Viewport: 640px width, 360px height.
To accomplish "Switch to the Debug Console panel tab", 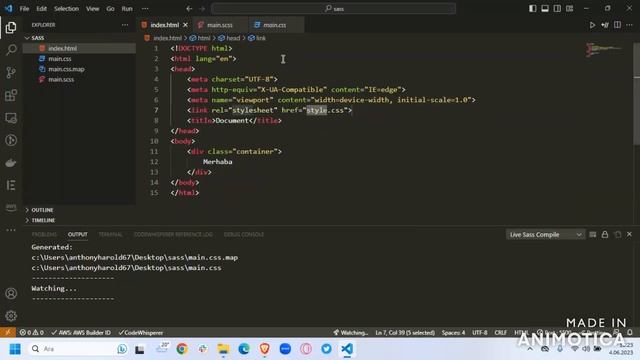I will 244,234.
